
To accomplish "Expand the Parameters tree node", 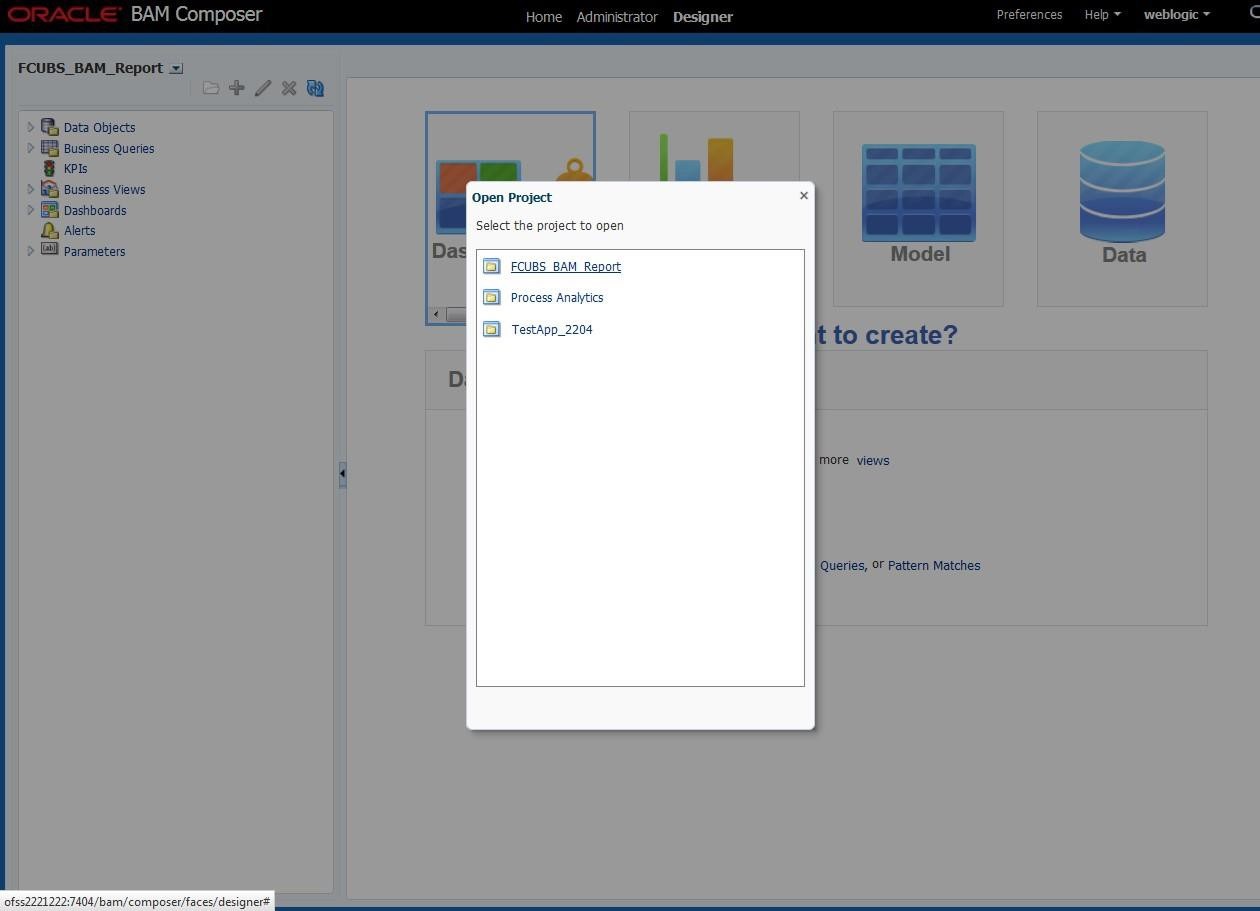I will point(30,251).
